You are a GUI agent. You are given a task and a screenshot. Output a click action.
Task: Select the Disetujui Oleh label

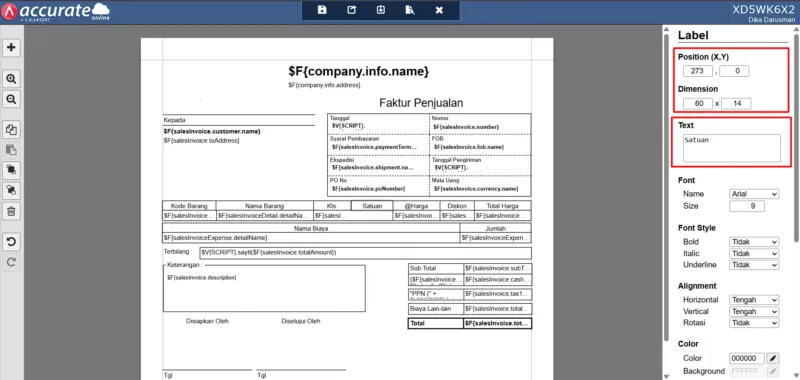click(301, 321)
